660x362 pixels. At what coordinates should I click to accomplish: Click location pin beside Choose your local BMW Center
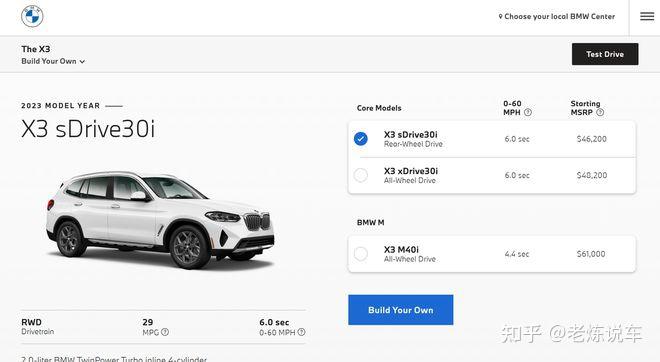[x=500, y=16]
